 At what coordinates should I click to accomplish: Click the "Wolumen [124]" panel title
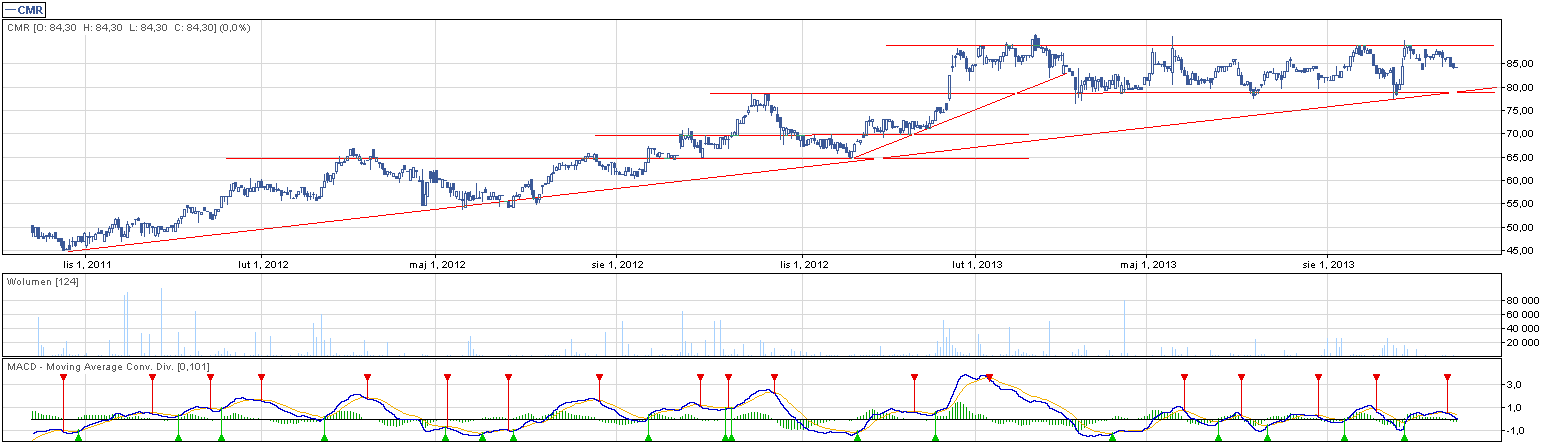coord(43,283)
